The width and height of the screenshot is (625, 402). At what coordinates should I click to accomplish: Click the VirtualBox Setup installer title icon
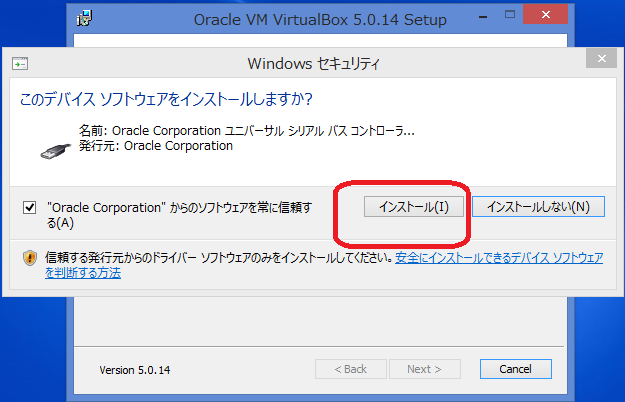(x=87, y=19)
